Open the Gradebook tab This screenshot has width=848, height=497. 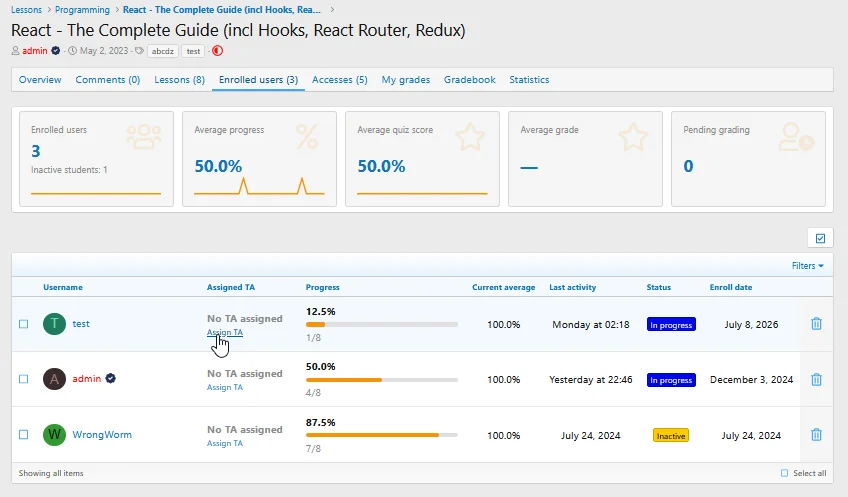469,79
